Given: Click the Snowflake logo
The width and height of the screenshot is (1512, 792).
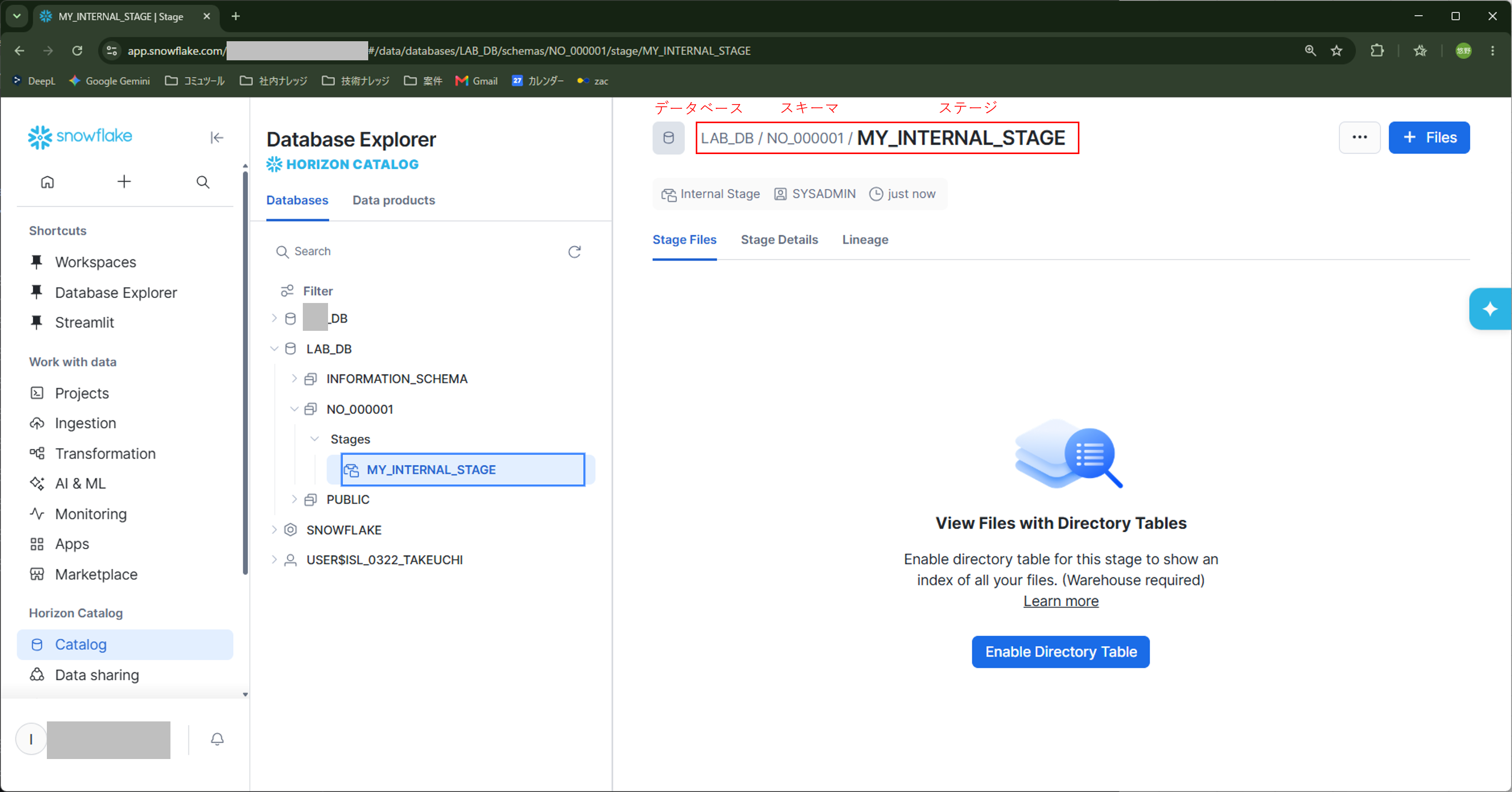Looking at the screenshot, I should (80, 137).
